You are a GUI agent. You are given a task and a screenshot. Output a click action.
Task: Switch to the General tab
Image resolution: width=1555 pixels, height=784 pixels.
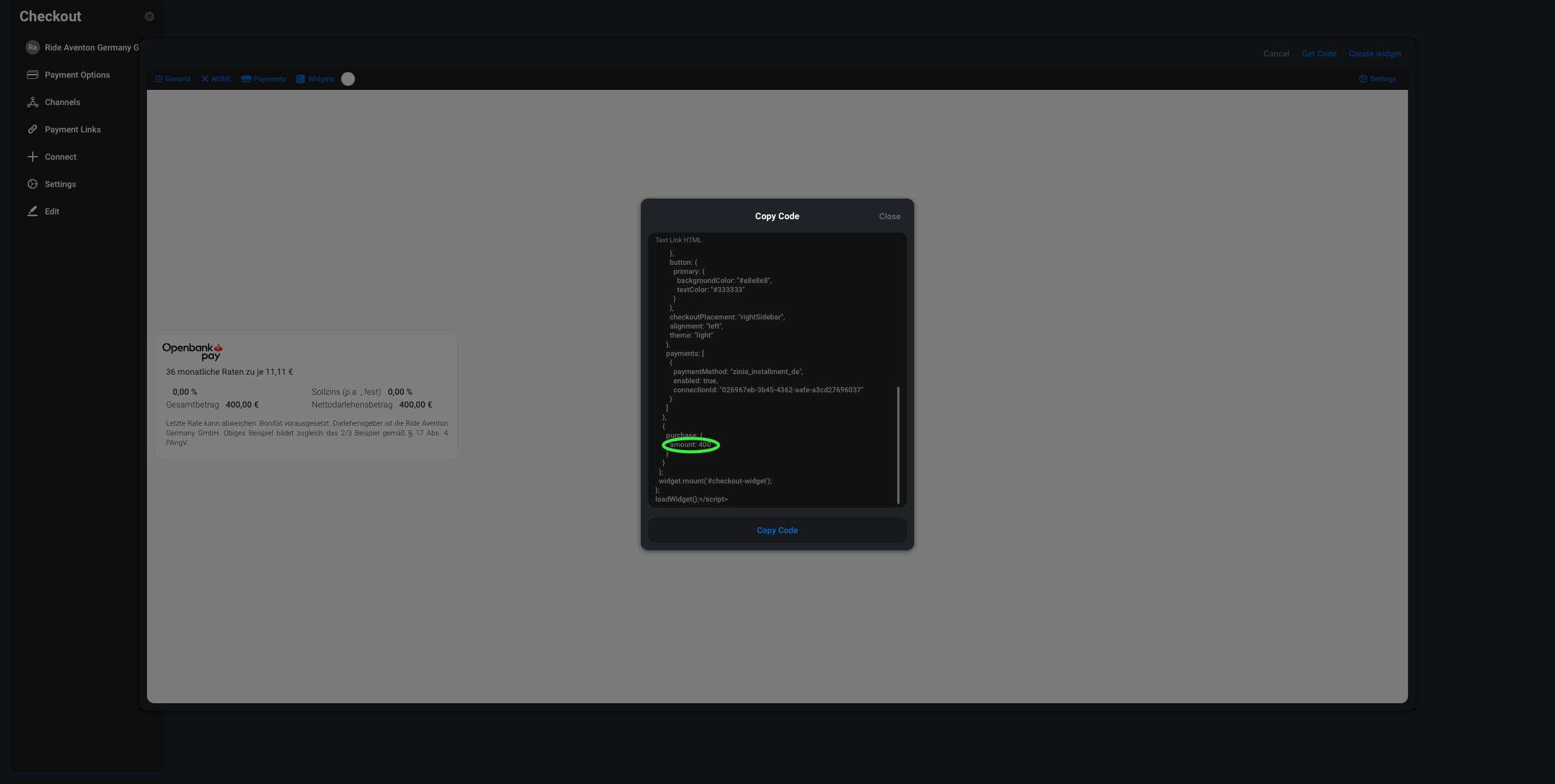pyautogui.click(x=173, y=79)
